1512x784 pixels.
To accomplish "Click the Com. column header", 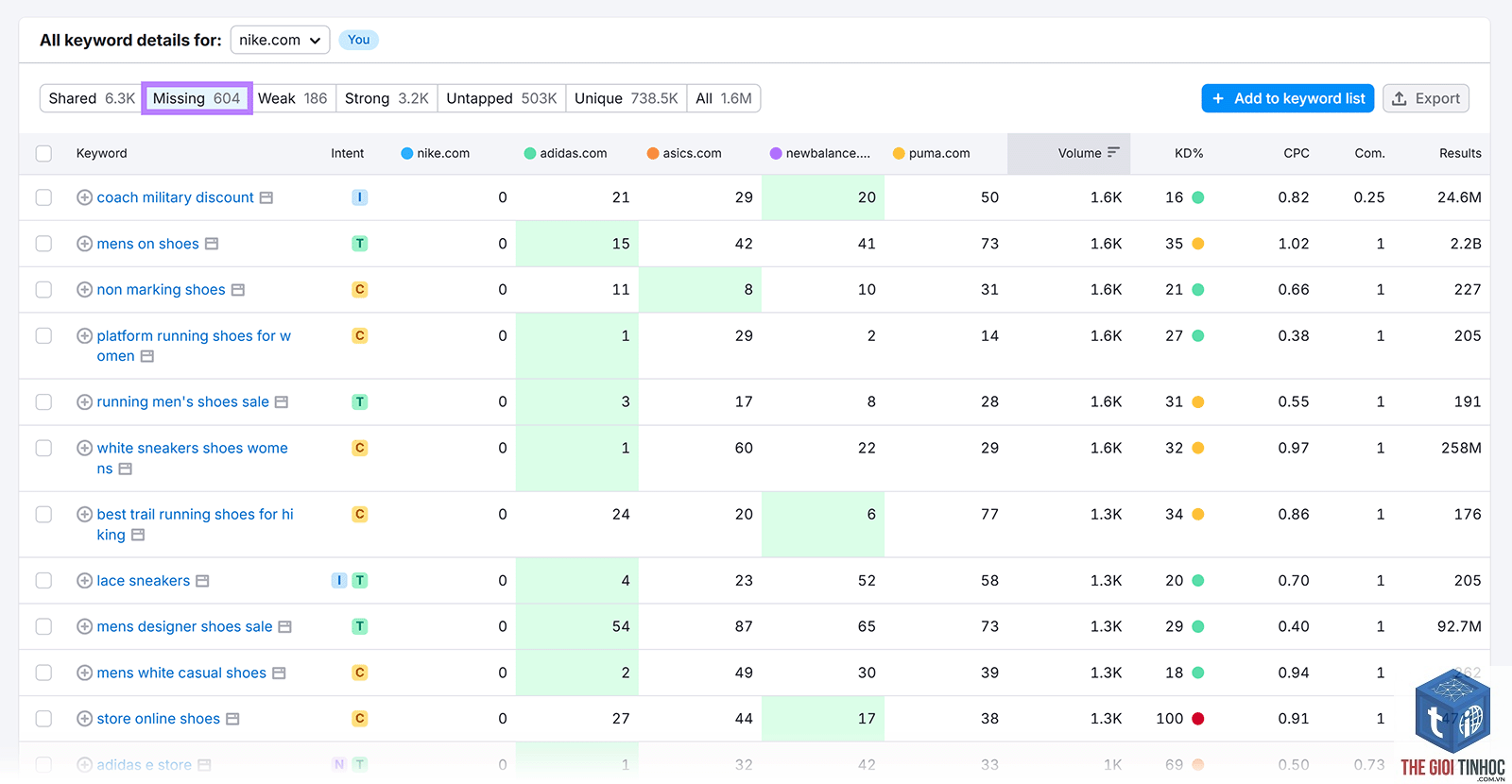I will [x=1369, y=153].
